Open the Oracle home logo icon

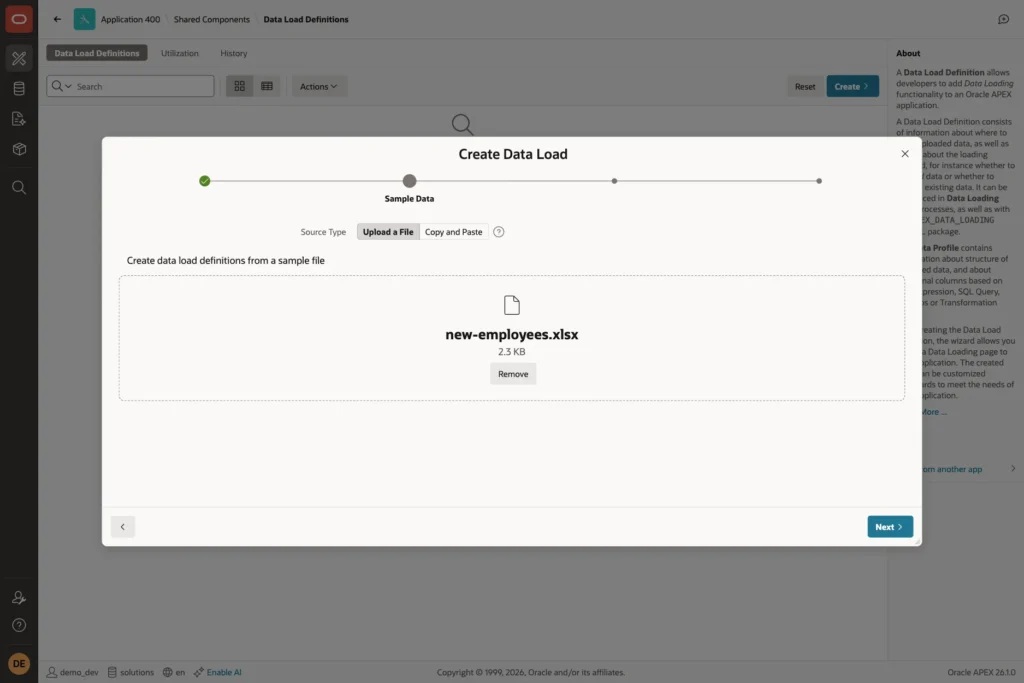[19, 19]
